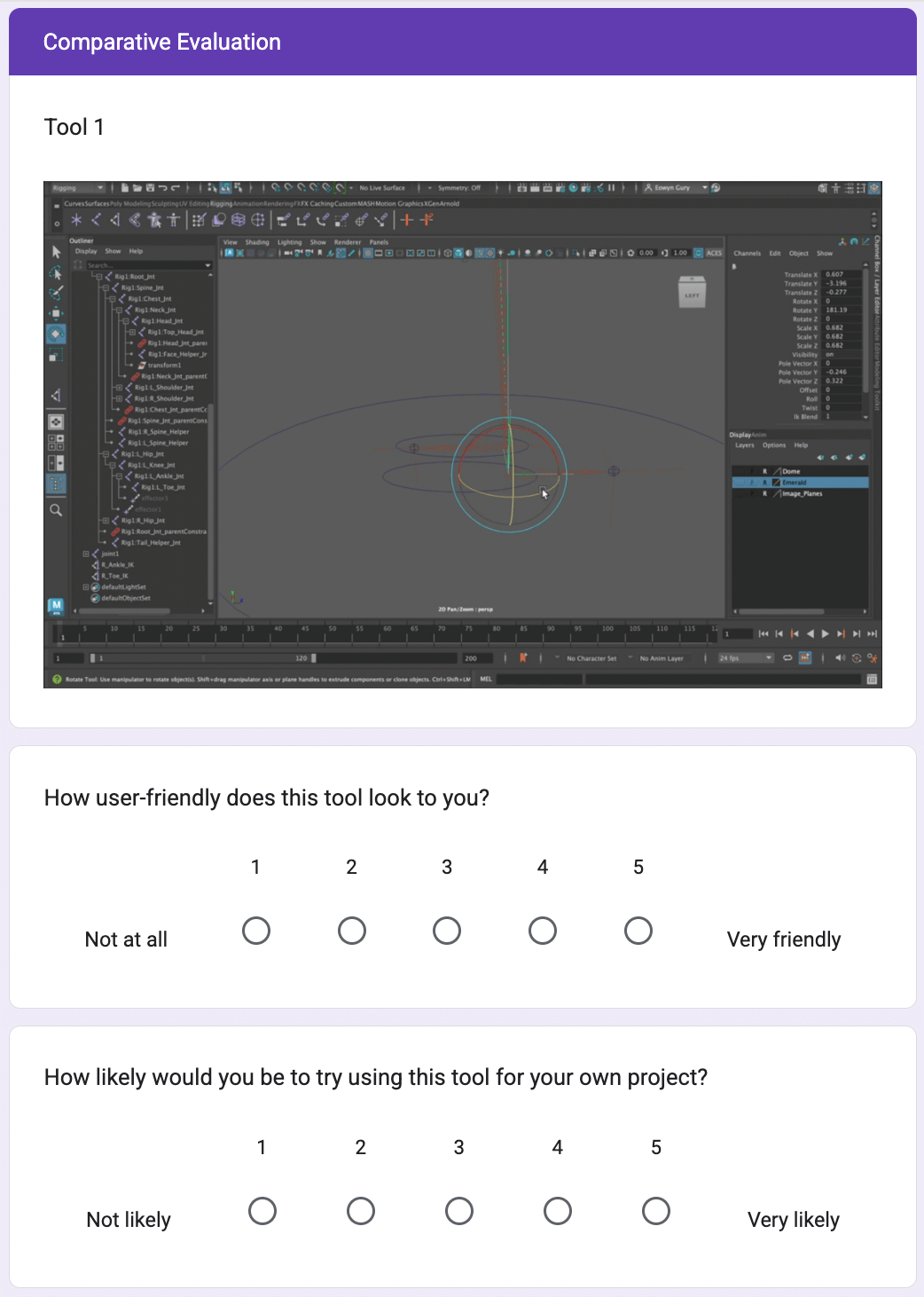924x1297 pixels.
Task: Click the LEFT view cube
Action: tap(692, 294)
